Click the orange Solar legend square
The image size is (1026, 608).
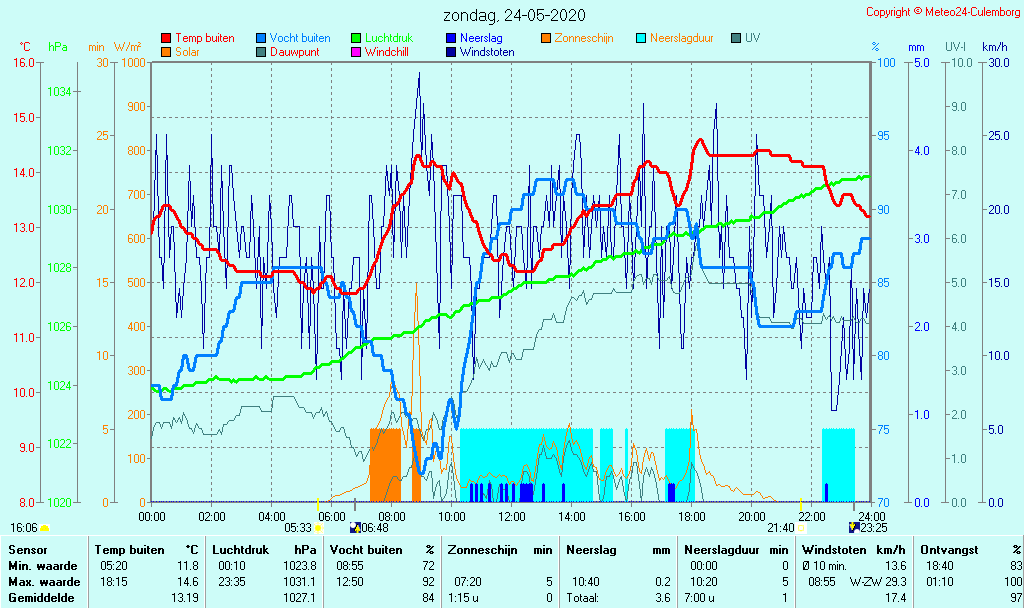click(x=166, y=52)
